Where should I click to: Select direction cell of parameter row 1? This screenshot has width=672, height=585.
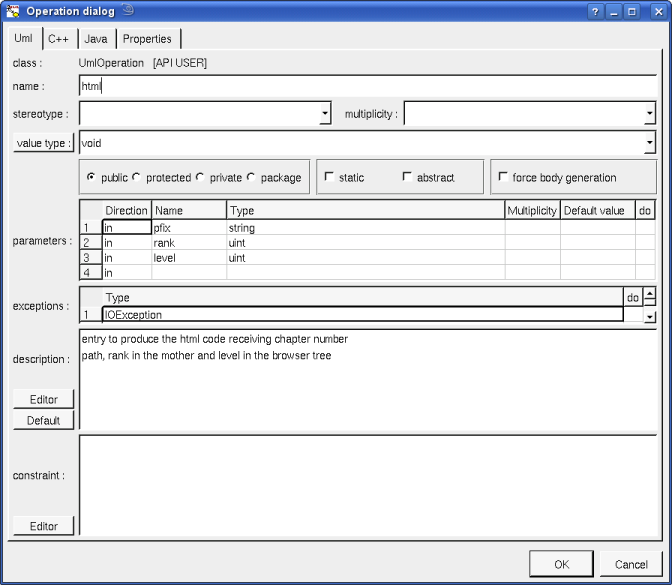127,228
